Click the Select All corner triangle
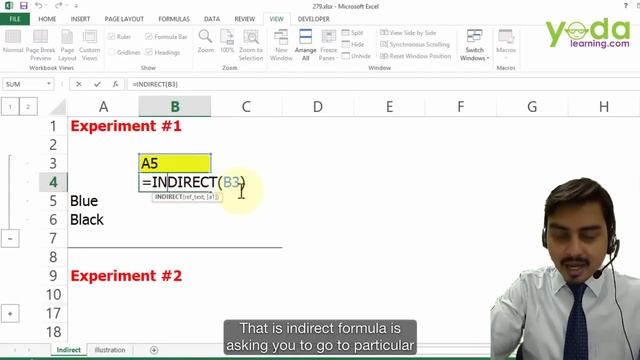Image resolution: width=640 pixels, height=360 pixels. point(59,107)
